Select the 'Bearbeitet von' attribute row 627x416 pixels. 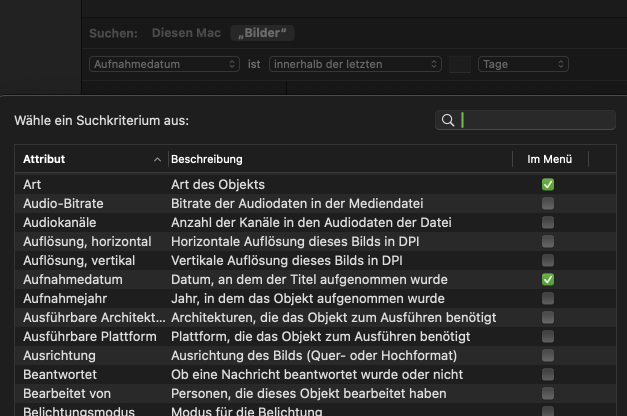coord(315,394)
